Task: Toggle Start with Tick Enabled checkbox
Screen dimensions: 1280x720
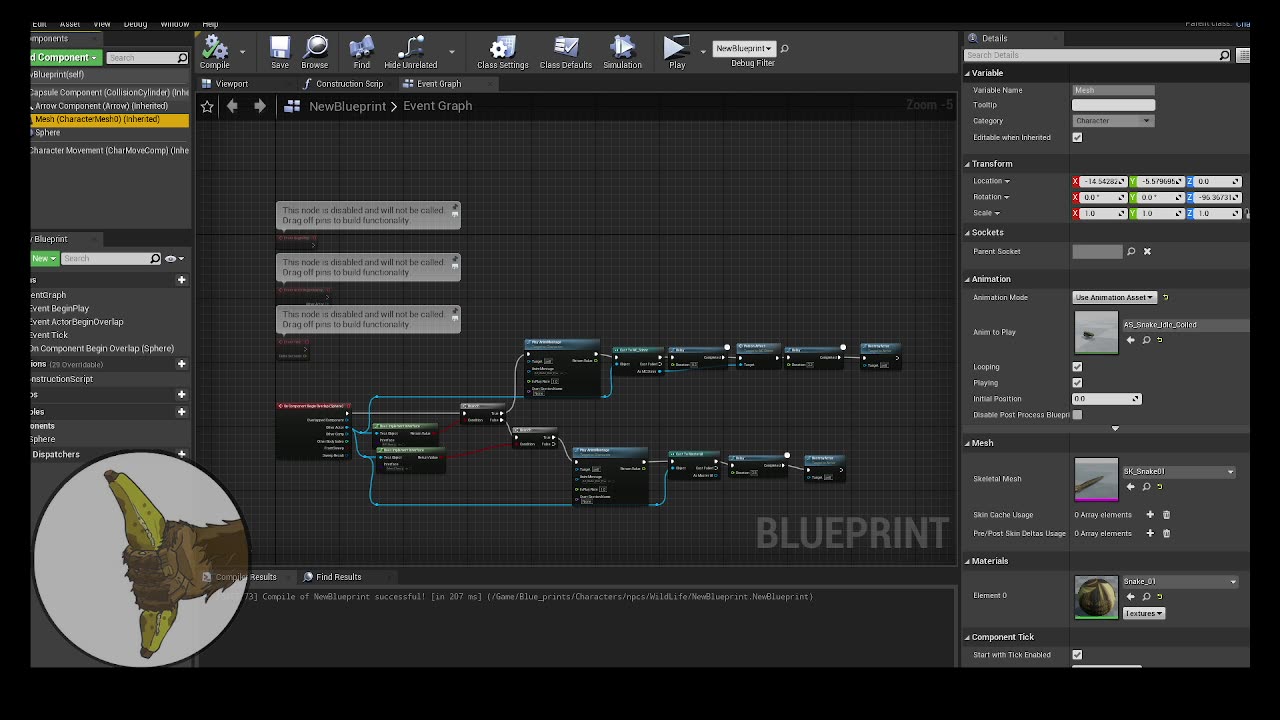Action: coord(1077,655)
